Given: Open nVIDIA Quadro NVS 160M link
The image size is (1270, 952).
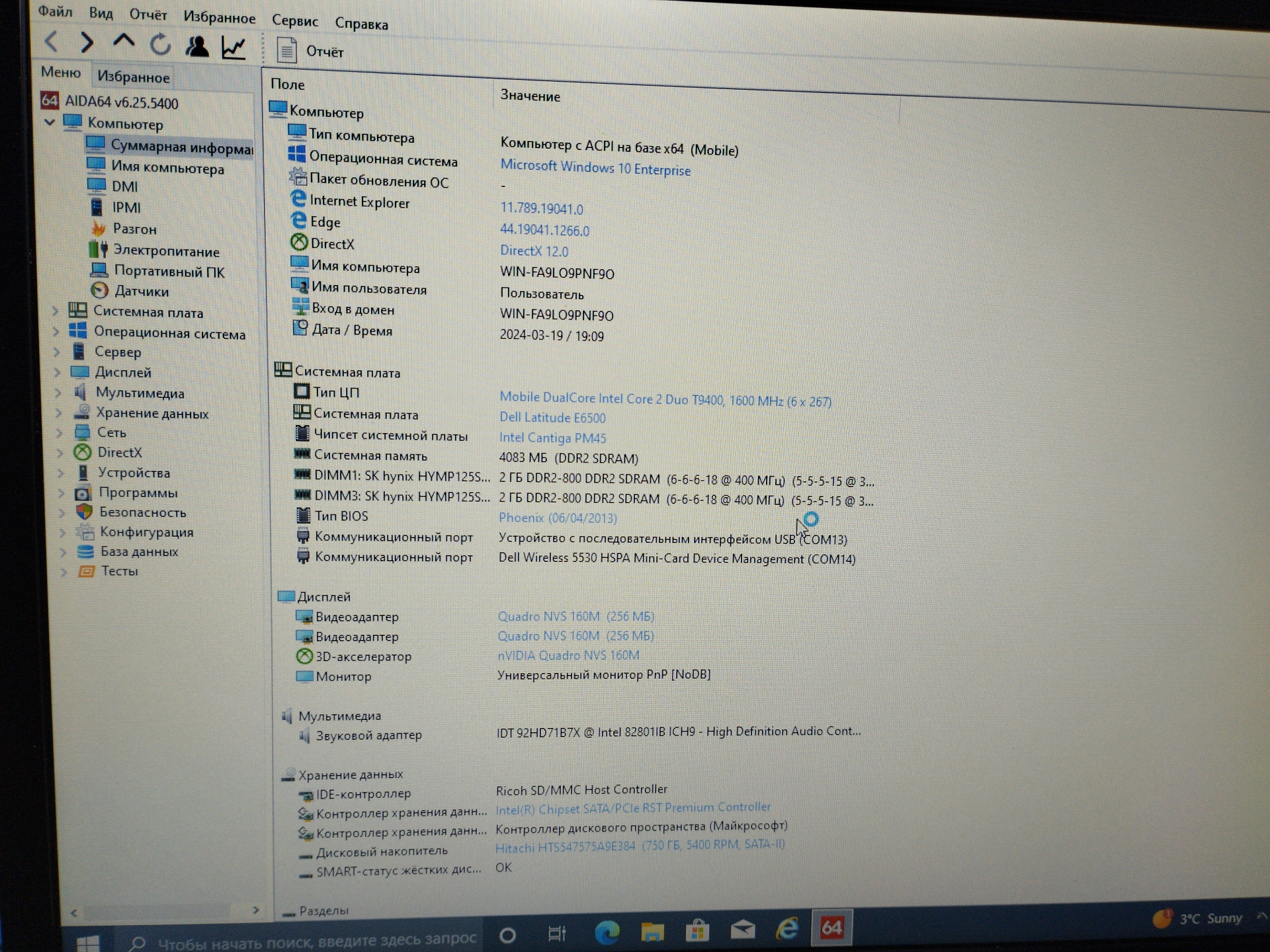Looking at the screenshot, I should point(568,655).
